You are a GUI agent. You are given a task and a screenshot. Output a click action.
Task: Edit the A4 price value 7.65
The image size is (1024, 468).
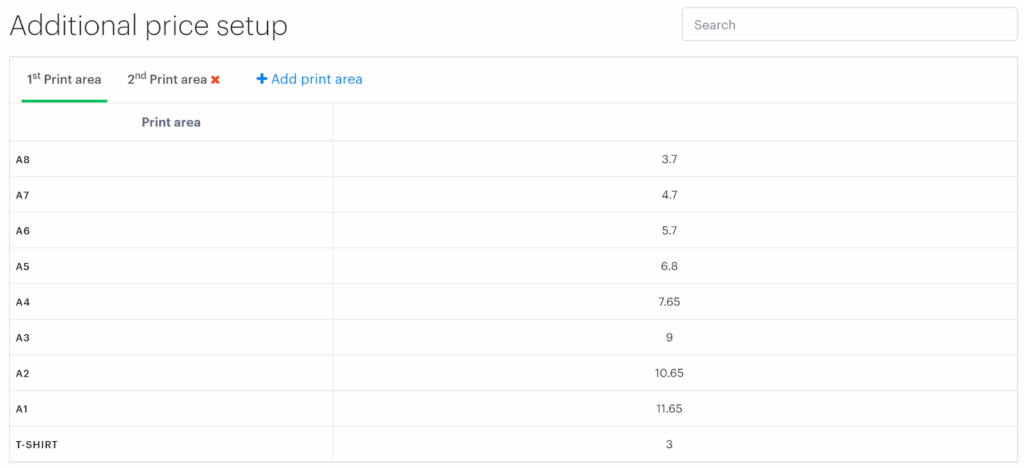[x=669, y=302]
